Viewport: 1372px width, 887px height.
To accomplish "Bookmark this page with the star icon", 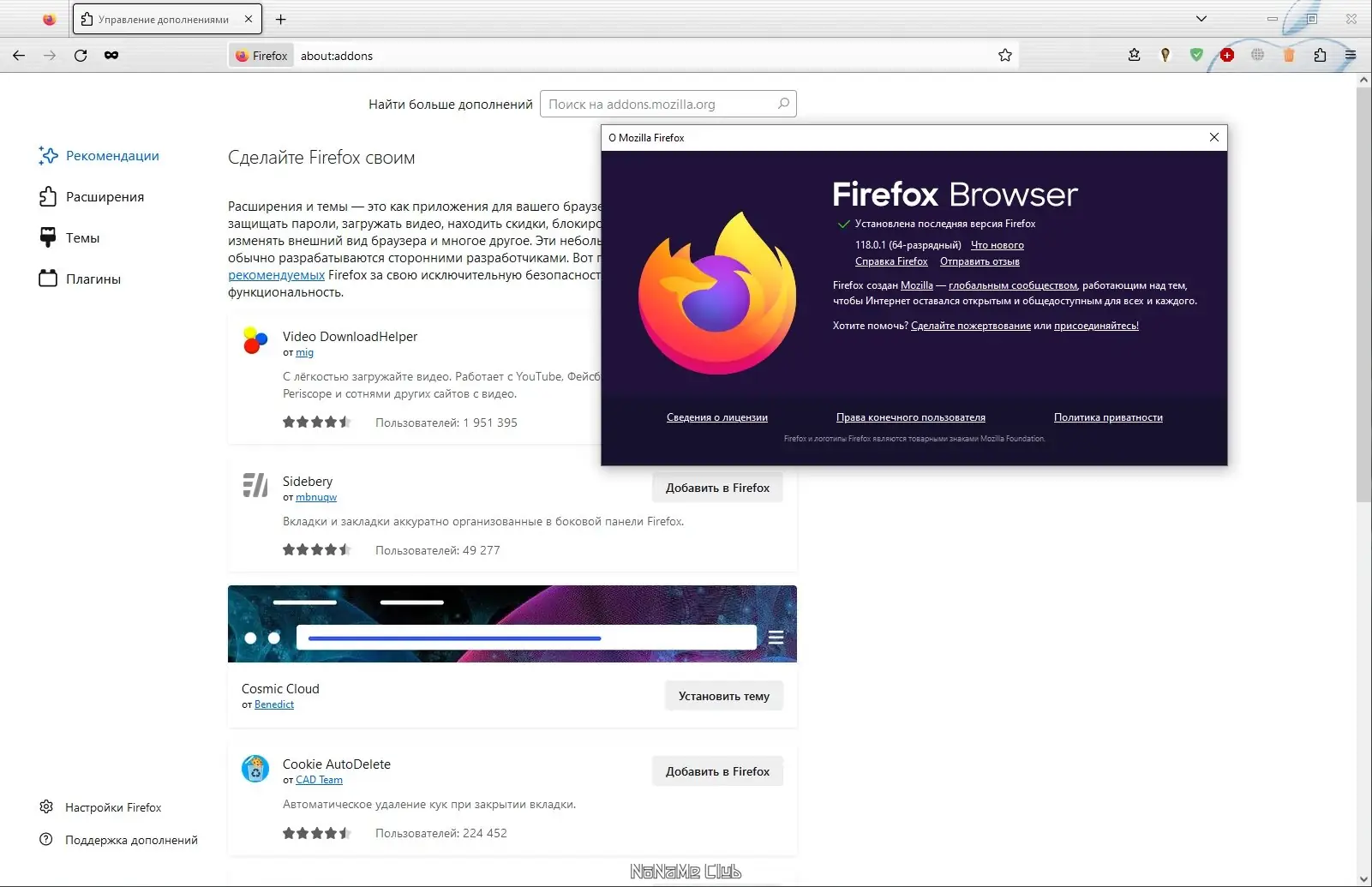I will (1005, 56).
